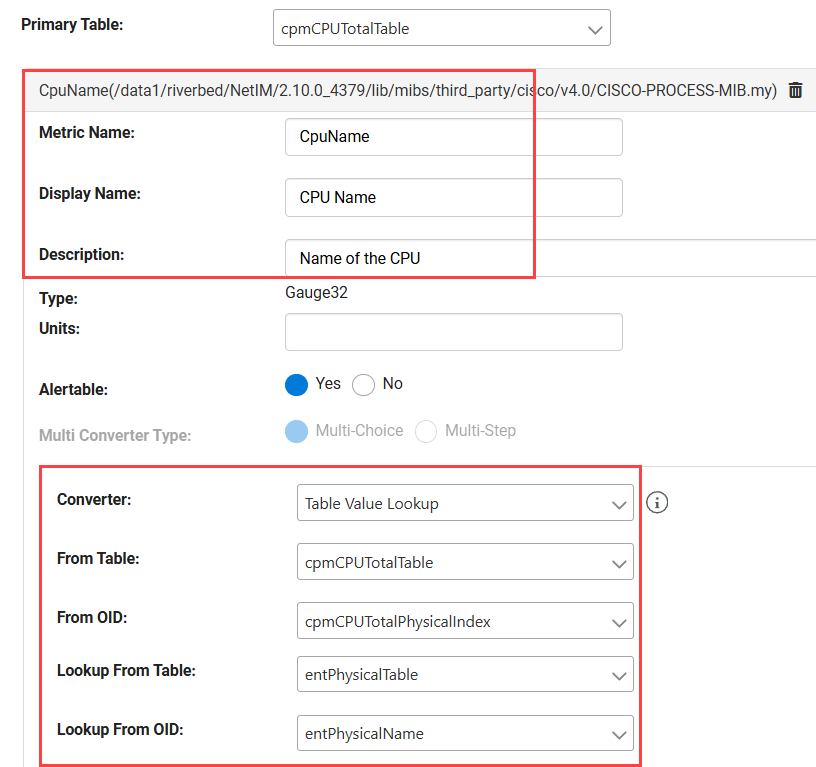Image resolution: width=816 pixels, height=767 pixels.
Task: Open the Primary Table dropdown
Action: 441,29
